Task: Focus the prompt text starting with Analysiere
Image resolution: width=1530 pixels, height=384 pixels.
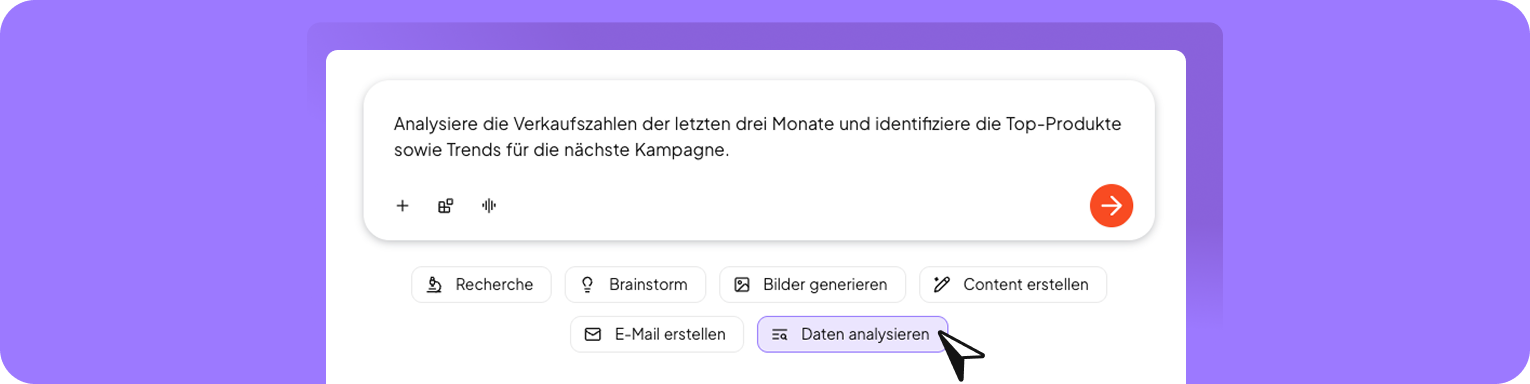Action: tap(757, 138)
